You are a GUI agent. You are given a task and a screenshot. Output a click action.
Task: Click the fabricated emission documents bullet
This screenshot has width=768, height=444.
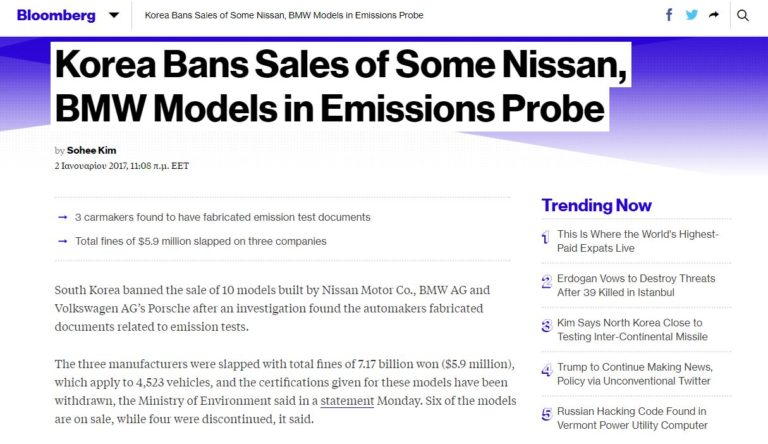point(222,217)
